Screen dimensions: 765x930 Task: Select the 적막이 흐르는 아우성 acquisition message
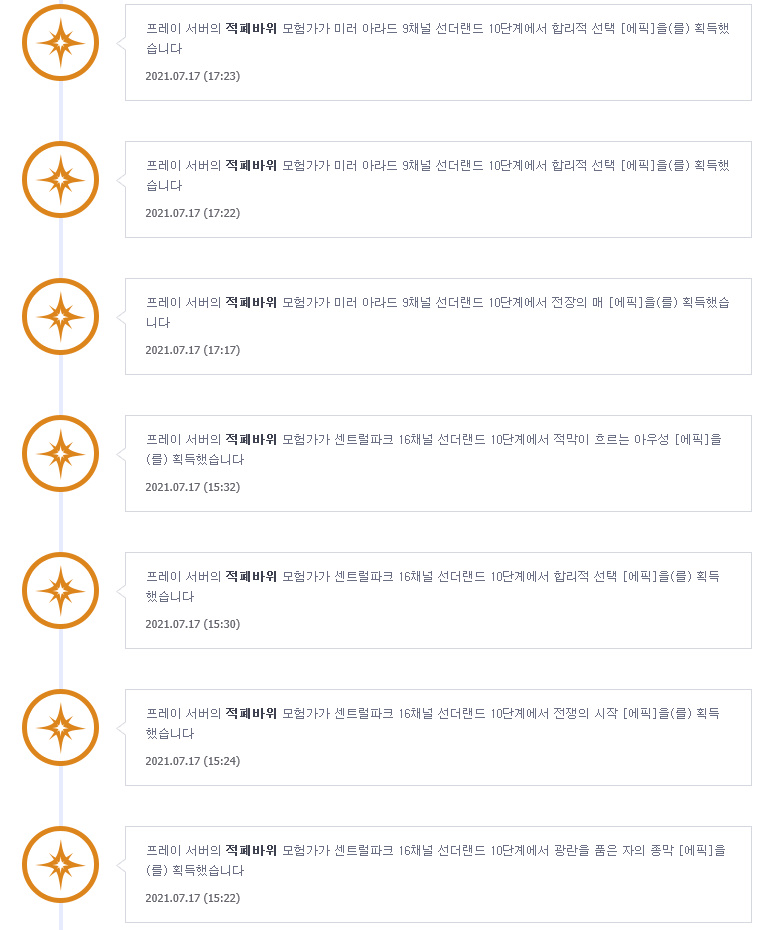tap(434, 449)
